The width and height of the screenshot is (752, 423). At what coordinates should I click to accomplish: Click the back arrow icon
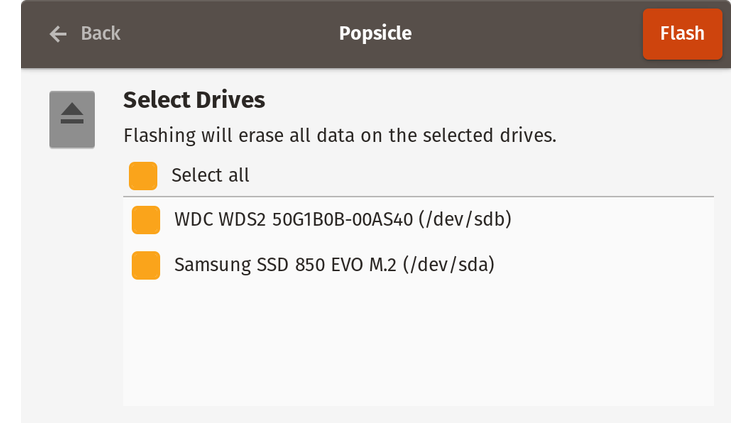click(58, 34)
